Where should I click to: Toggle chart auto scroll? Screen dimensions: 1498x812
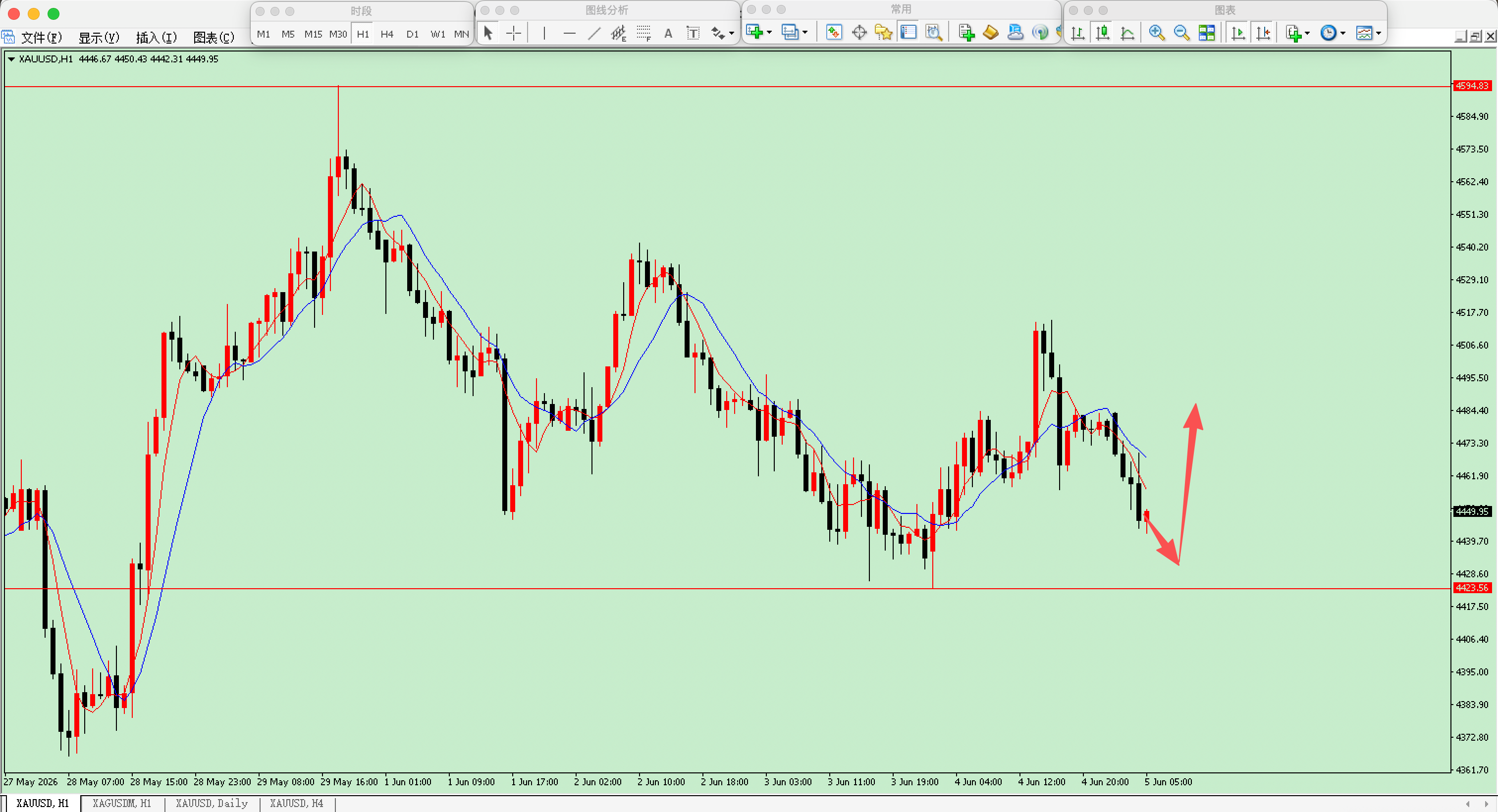(1238, 33)
